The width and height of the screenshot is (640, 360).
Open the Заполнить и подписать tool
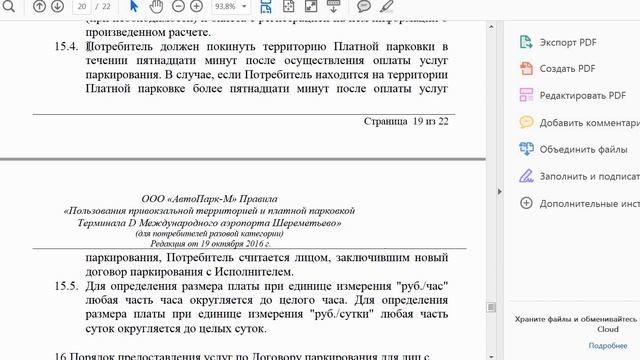[589, 176]
